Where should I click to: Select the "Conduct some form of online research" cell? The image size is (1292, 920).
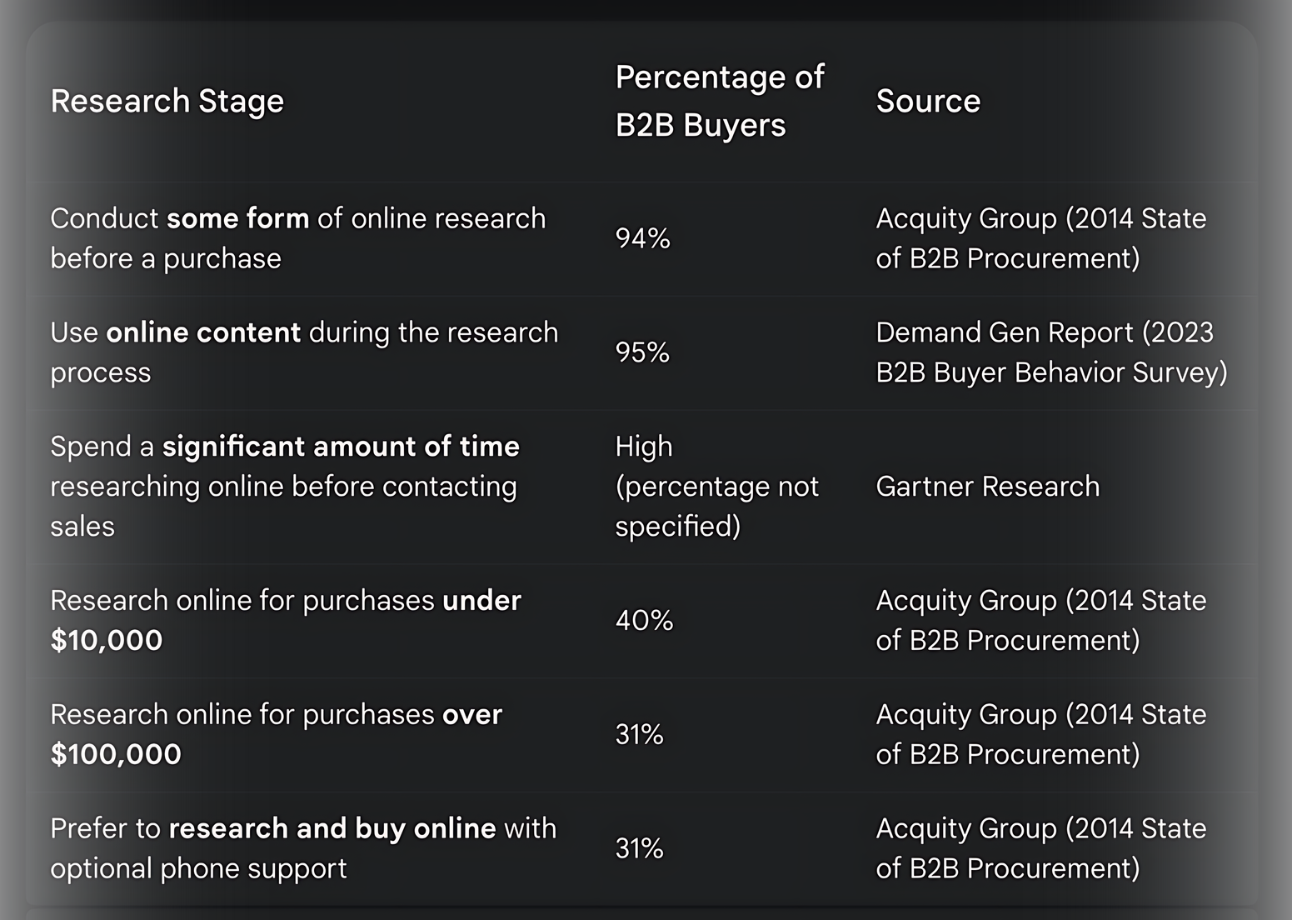[298, 238]
